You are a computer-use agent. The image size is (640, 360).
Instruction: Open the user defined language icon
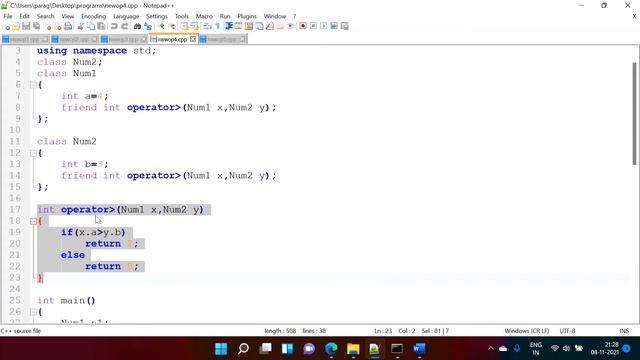238,26
